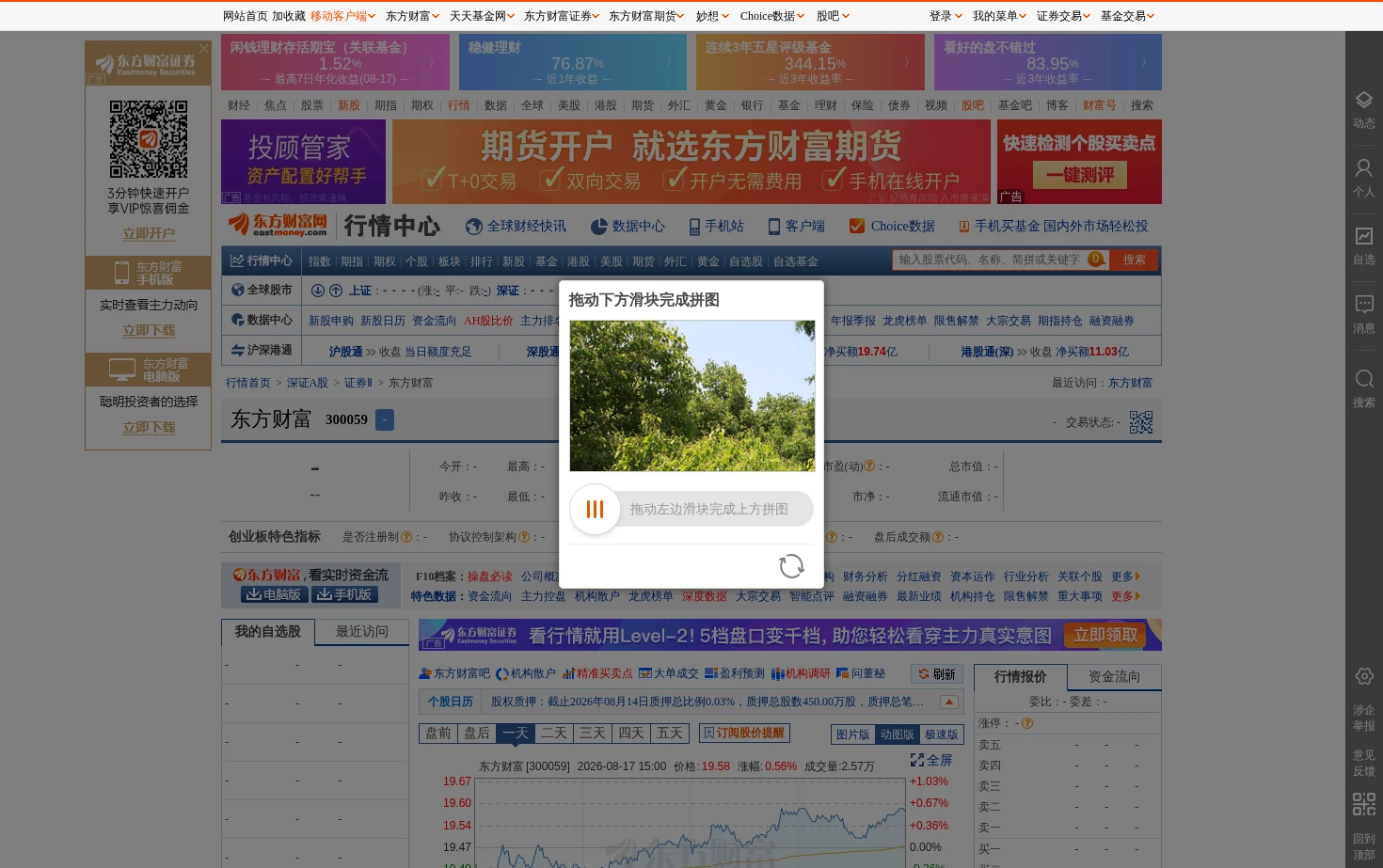Click 立即领取 on Level-2 banner
This screenshot has height=868, width=1383.
[1106, 636]
